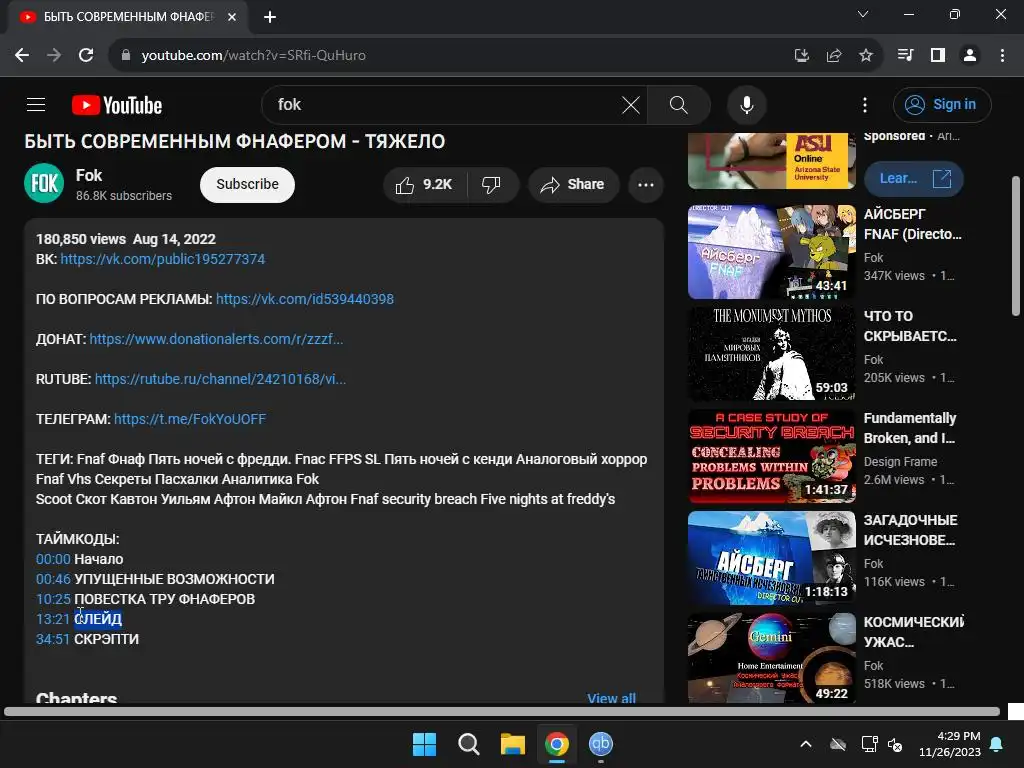Click the address bar URL
1024x768 pixels.
pyautogui.click(x=253, y=55)
